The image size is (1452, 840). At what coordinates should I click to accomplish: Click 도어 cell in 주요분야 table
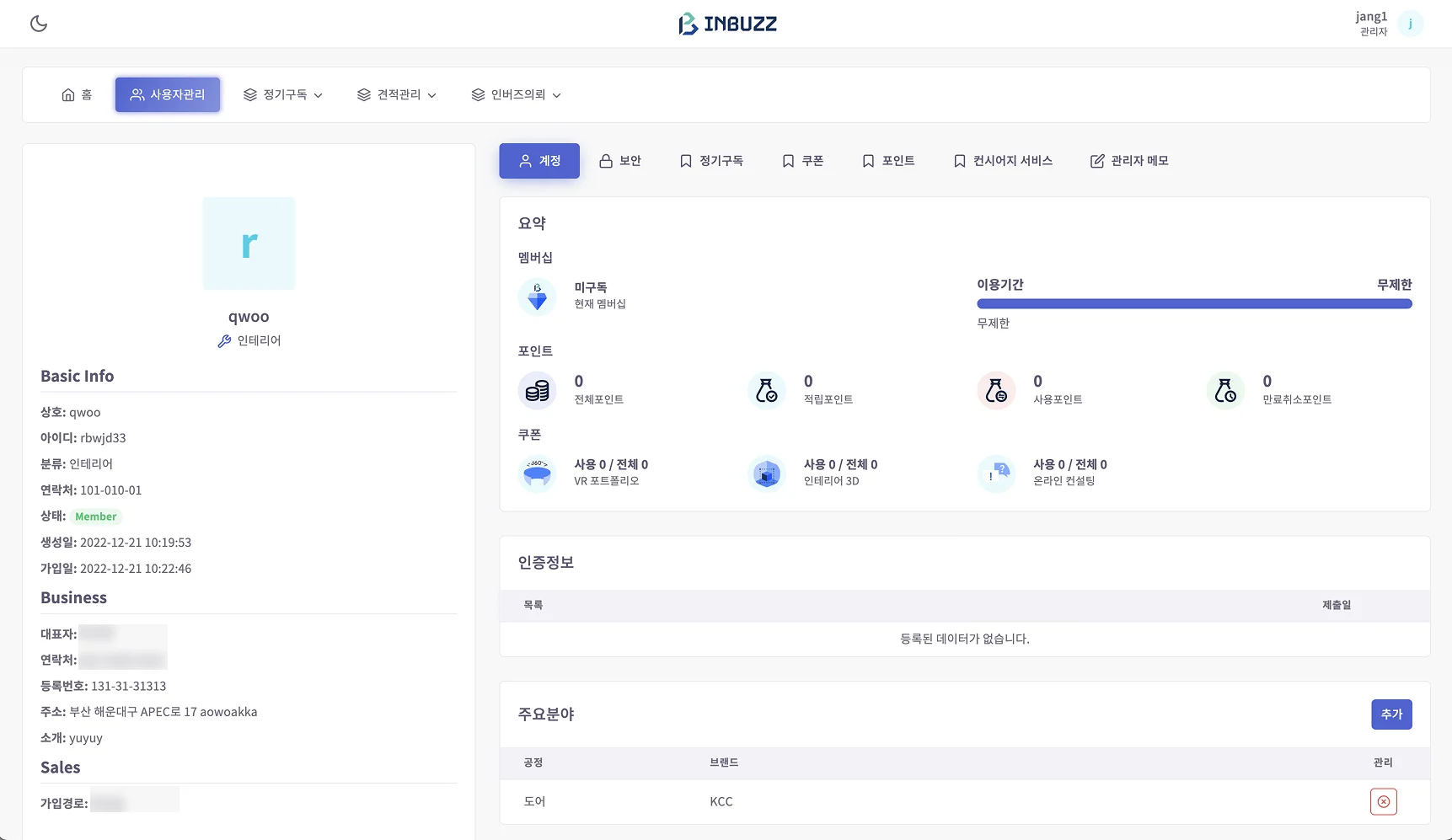[534, 801]
